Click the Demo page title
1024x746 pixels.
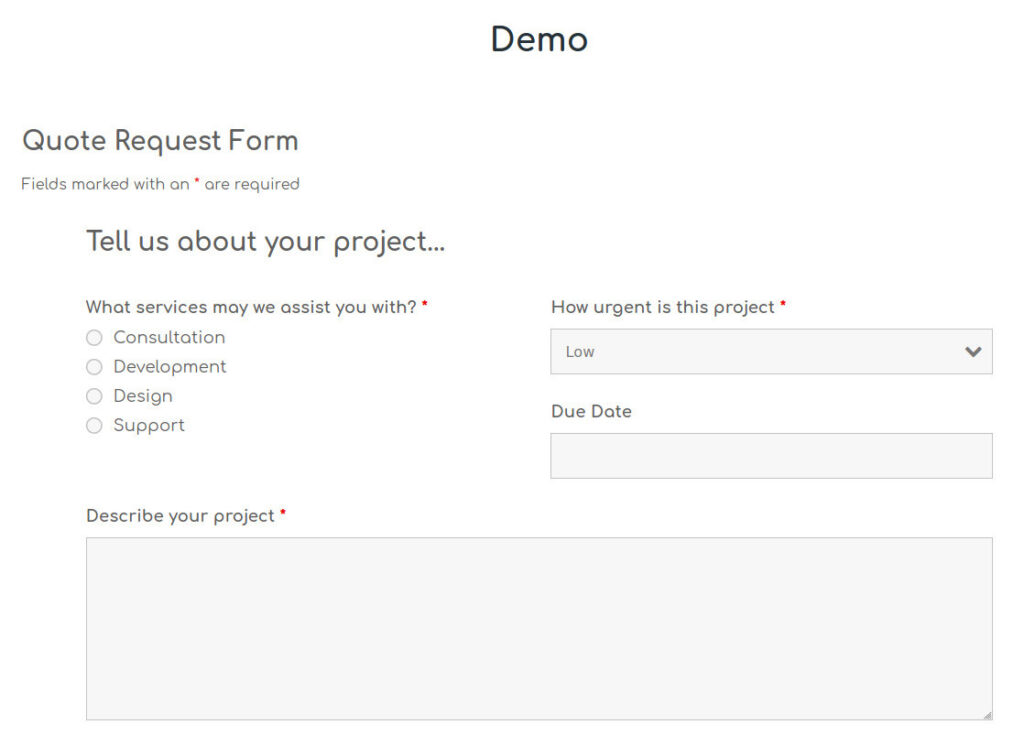point(539,40)
